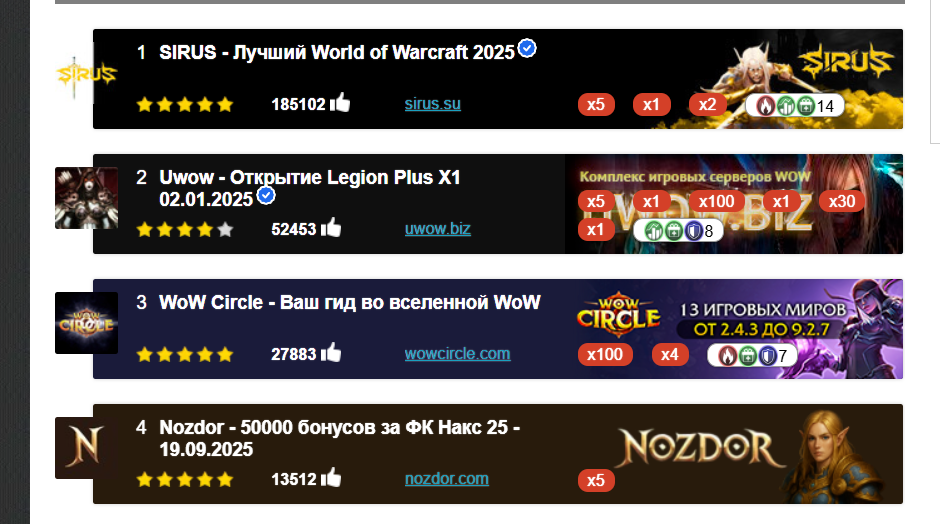940x524 pixels.
Task: Like WoW Circle via the 27883 thumbs-up
Action: coord(330,353)
